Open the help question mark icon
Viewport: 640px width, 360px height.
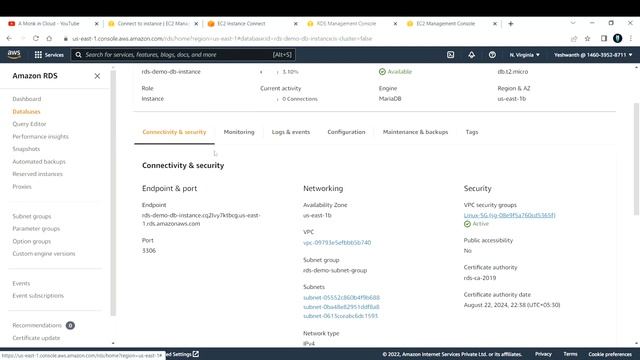click(492, 55)
